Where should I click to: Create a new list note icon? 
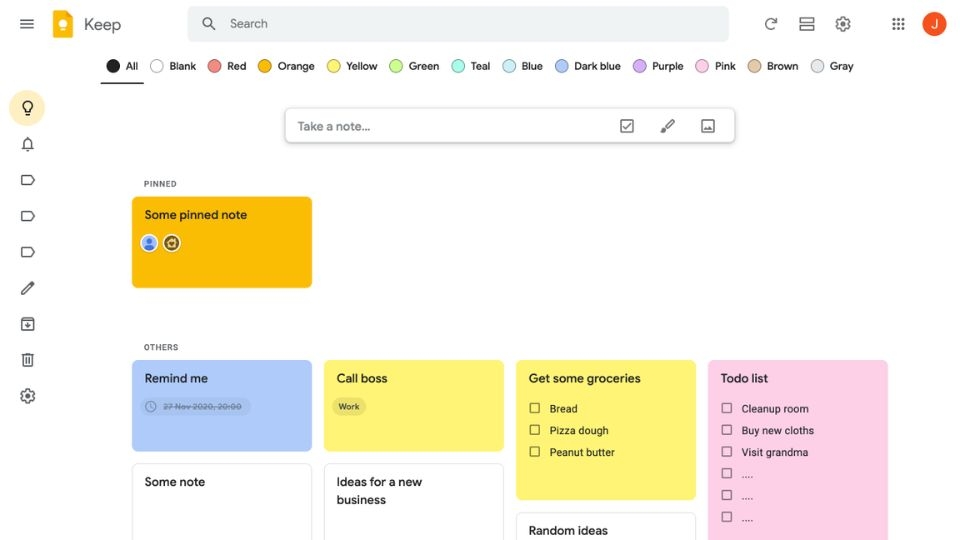pyautogui.click(x=626, y=126)
